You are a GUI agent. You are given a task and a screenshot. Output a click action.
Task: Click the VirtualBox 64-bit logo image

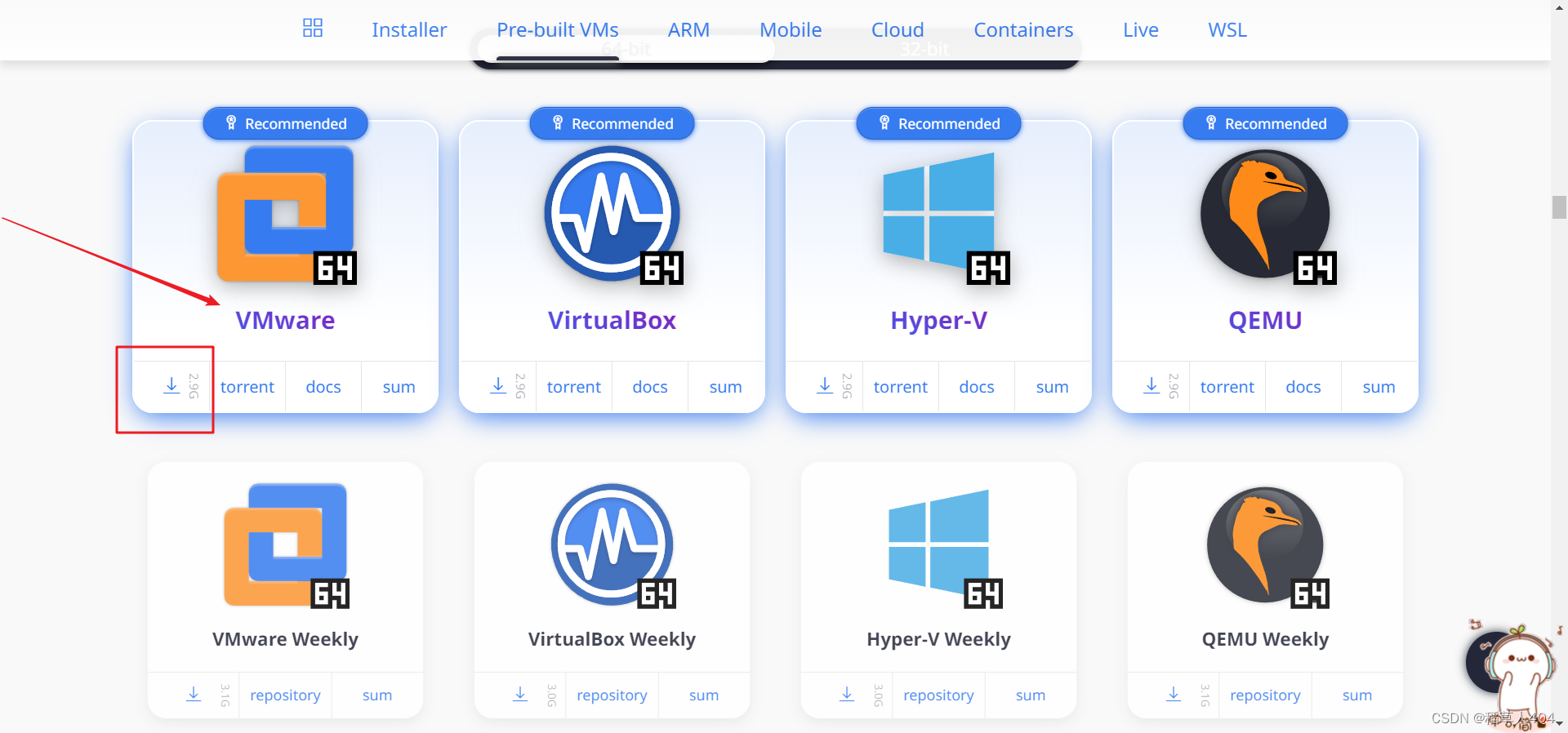[x=612, y=215]
